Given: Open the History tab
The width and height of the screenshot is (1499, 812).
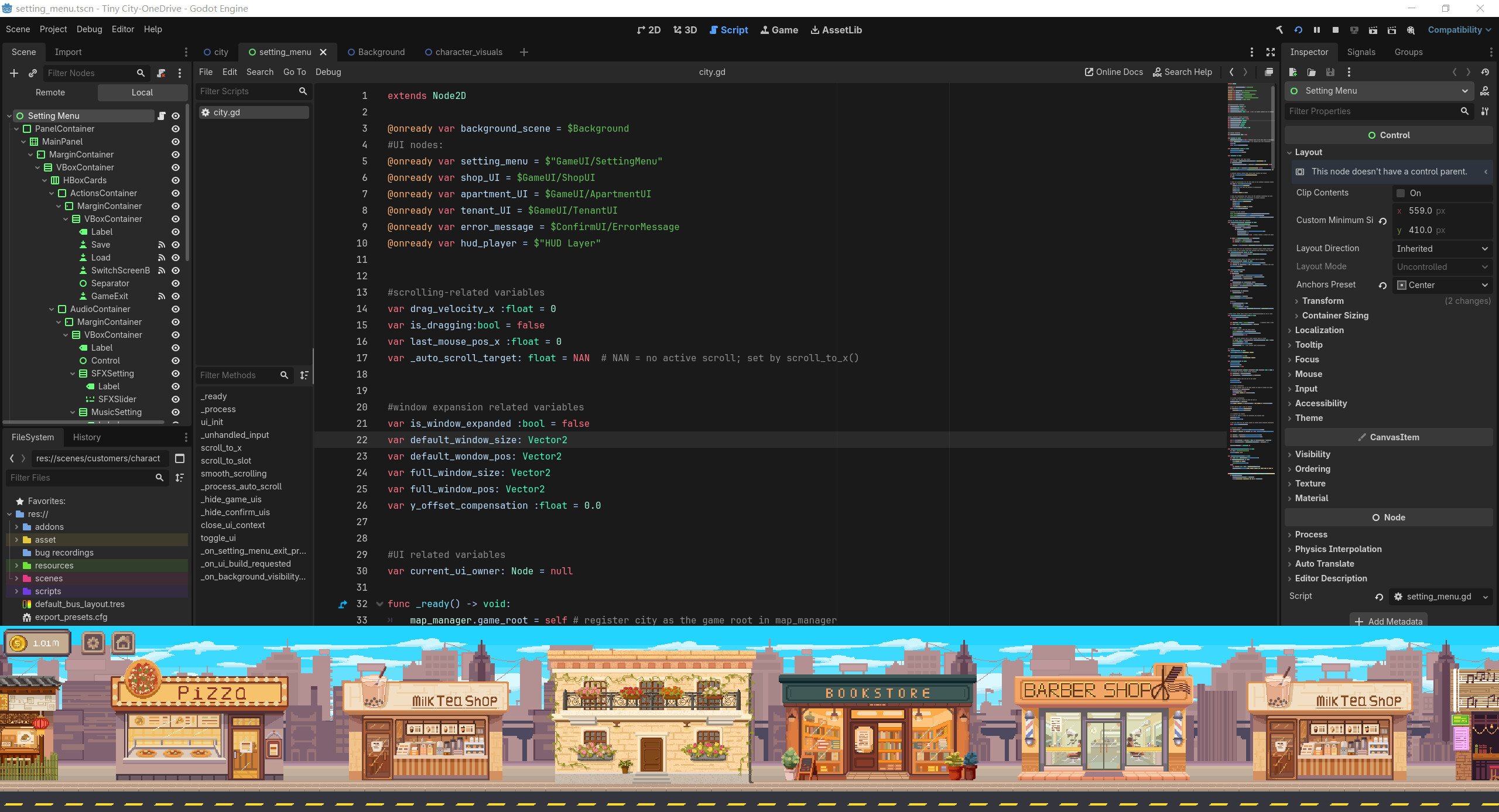Looking at the screenshot, I should click(87, 437).
